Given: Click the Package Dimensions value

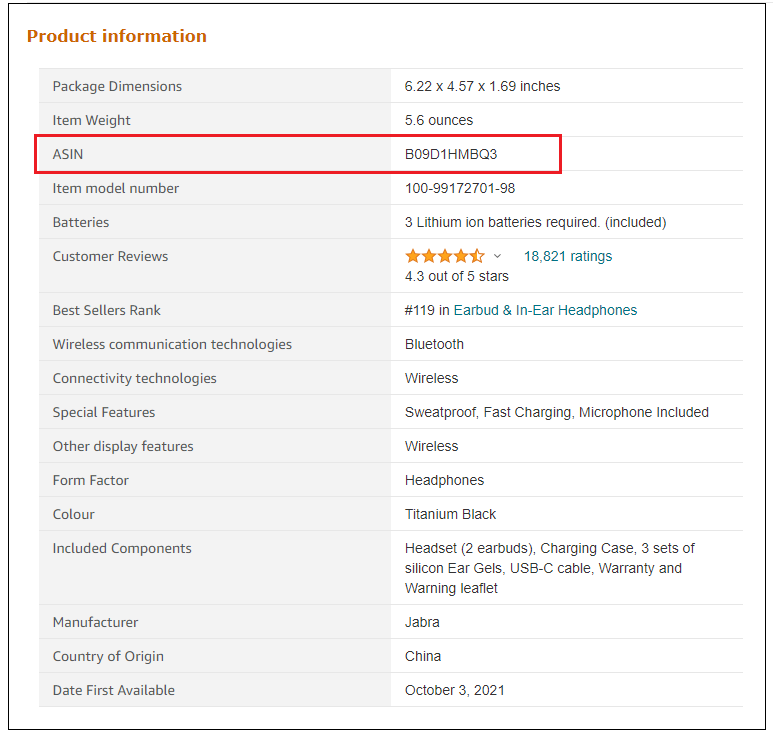Looking at the screenshot, I should pyautogui.click(x=482, y=86).
